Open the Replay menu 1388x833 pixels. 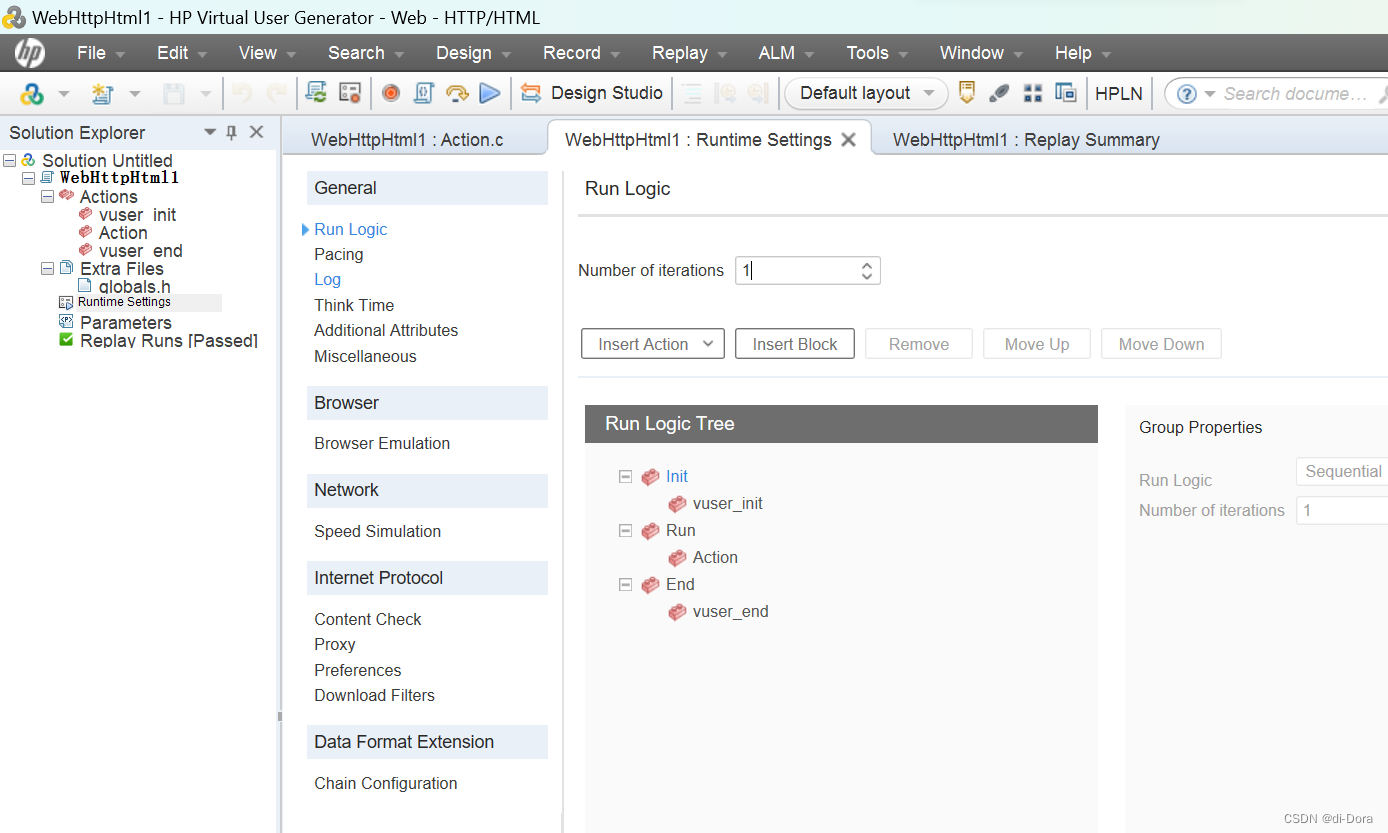(x=689, y=53)
